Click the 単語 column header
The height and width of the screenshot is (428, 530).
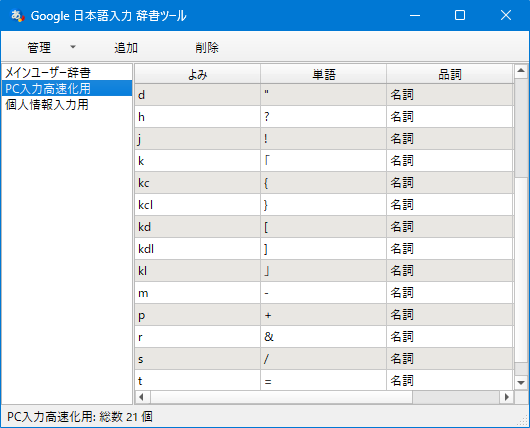tap(323, 74)
